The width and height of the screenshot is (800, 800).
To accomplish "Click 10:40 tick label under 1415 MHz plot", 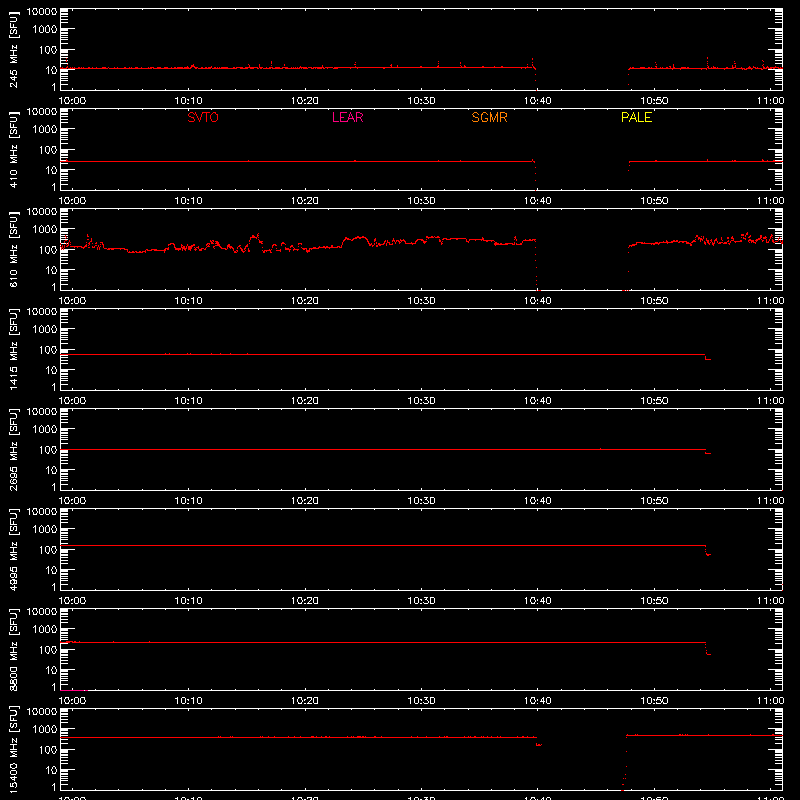I will point(537,401).
